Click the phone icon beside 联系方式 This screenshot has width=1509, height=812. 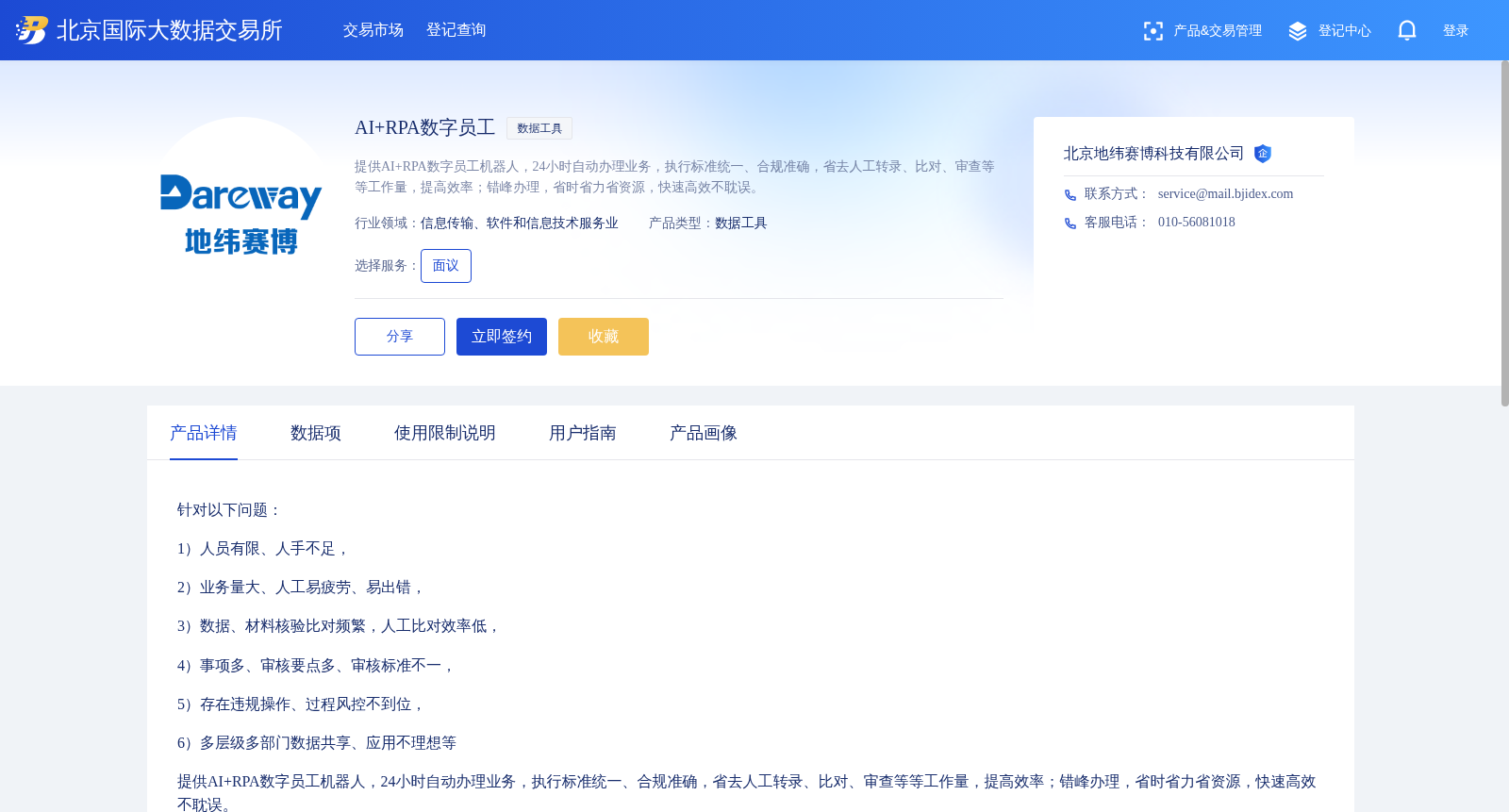click(1070, 195)
